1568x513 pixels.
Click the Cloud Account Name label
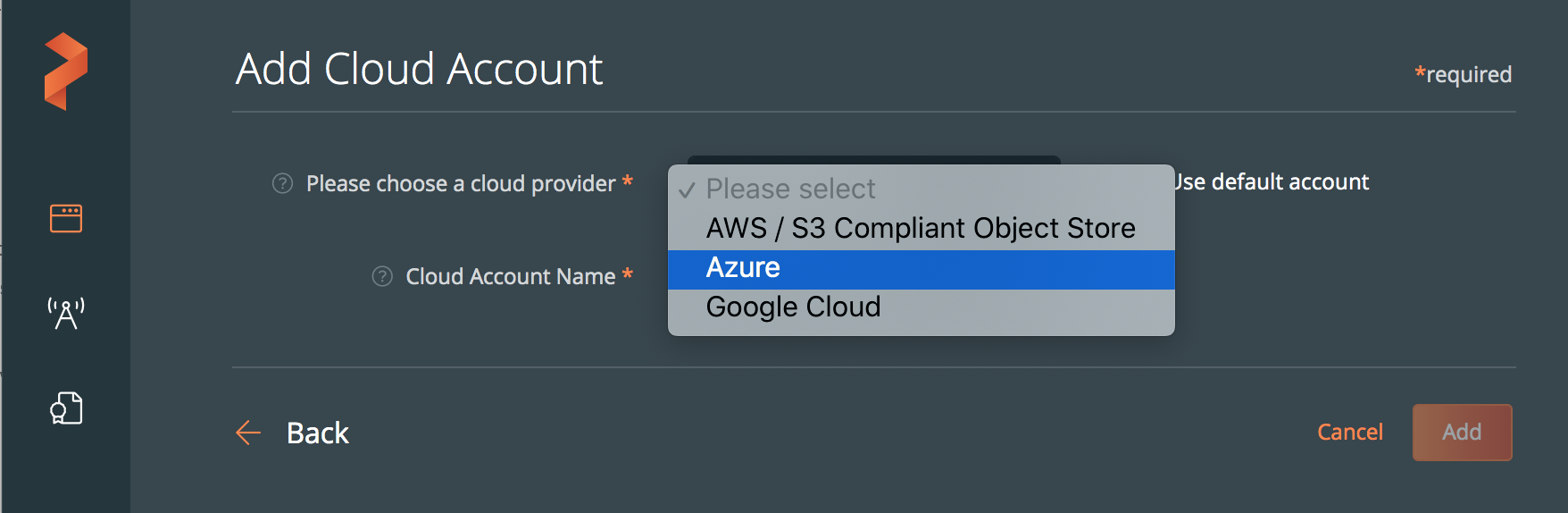510,277
